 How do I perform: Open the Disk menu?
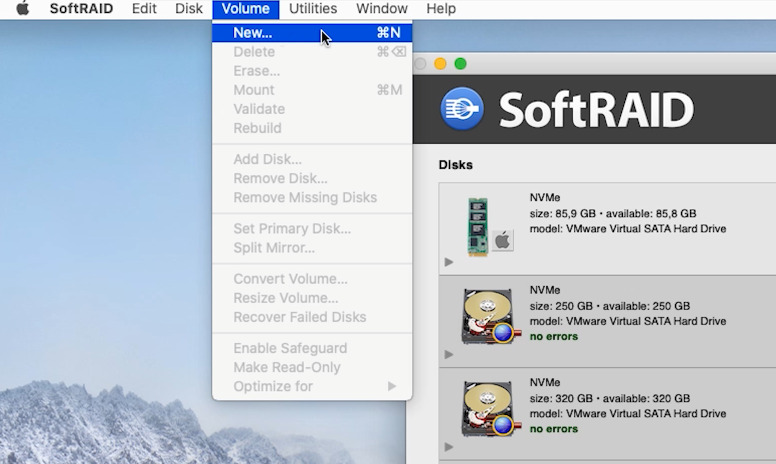[189, 8]
